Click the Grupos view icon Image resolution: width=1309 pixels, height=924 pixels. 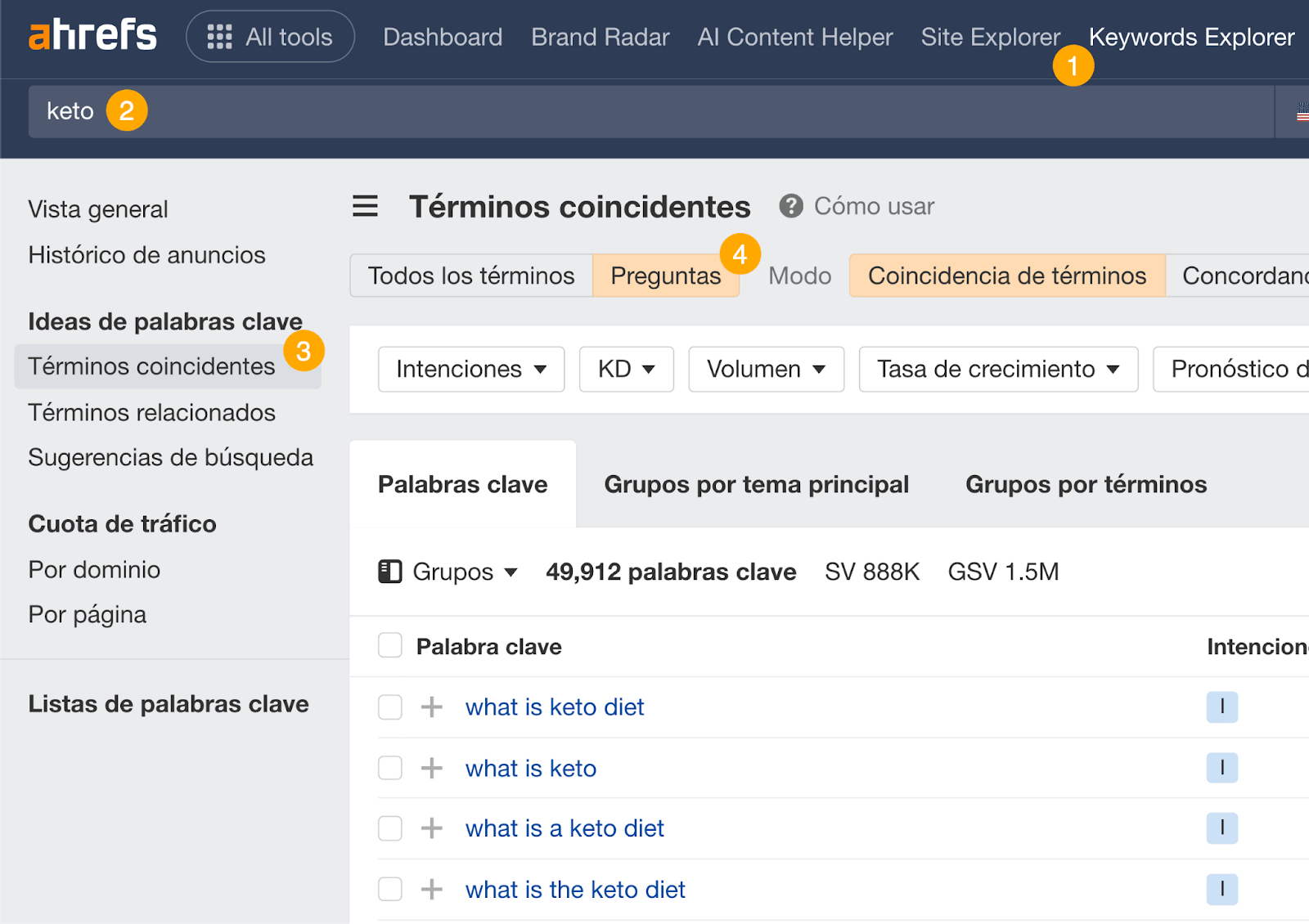click(x=391, y=572)
